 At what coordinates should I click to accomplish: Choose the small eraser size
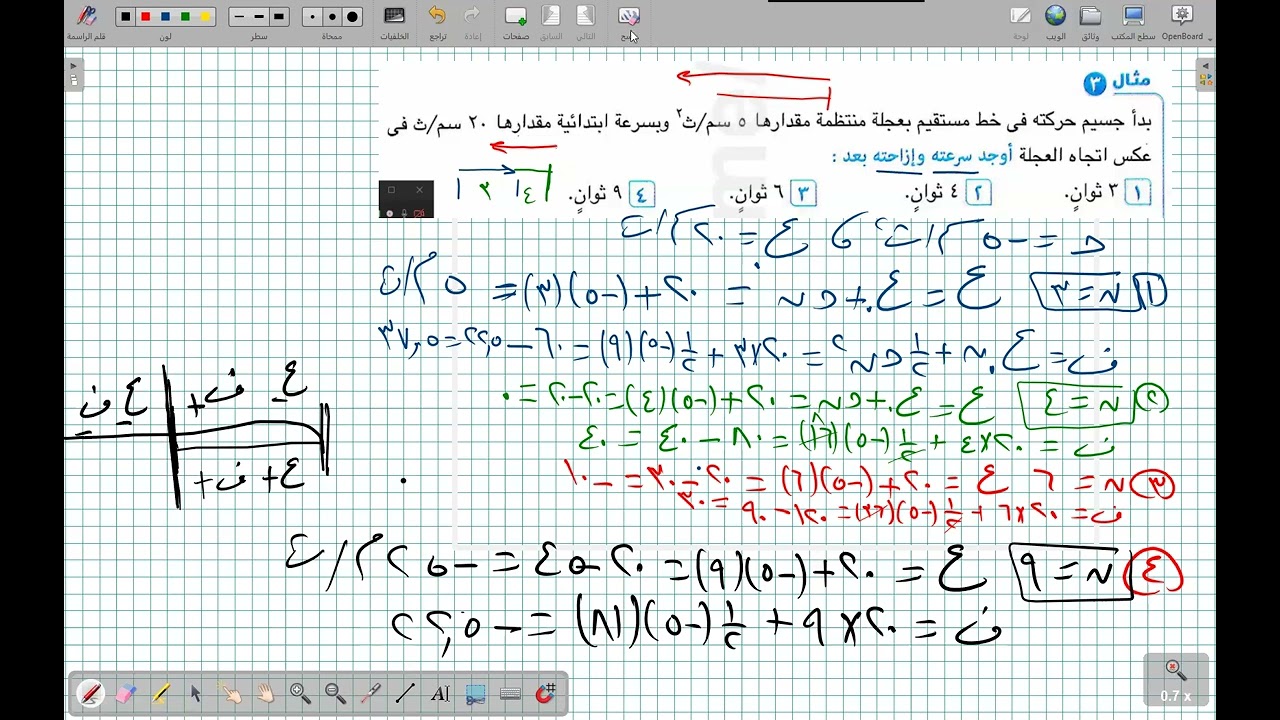click(x=312, y=17)
